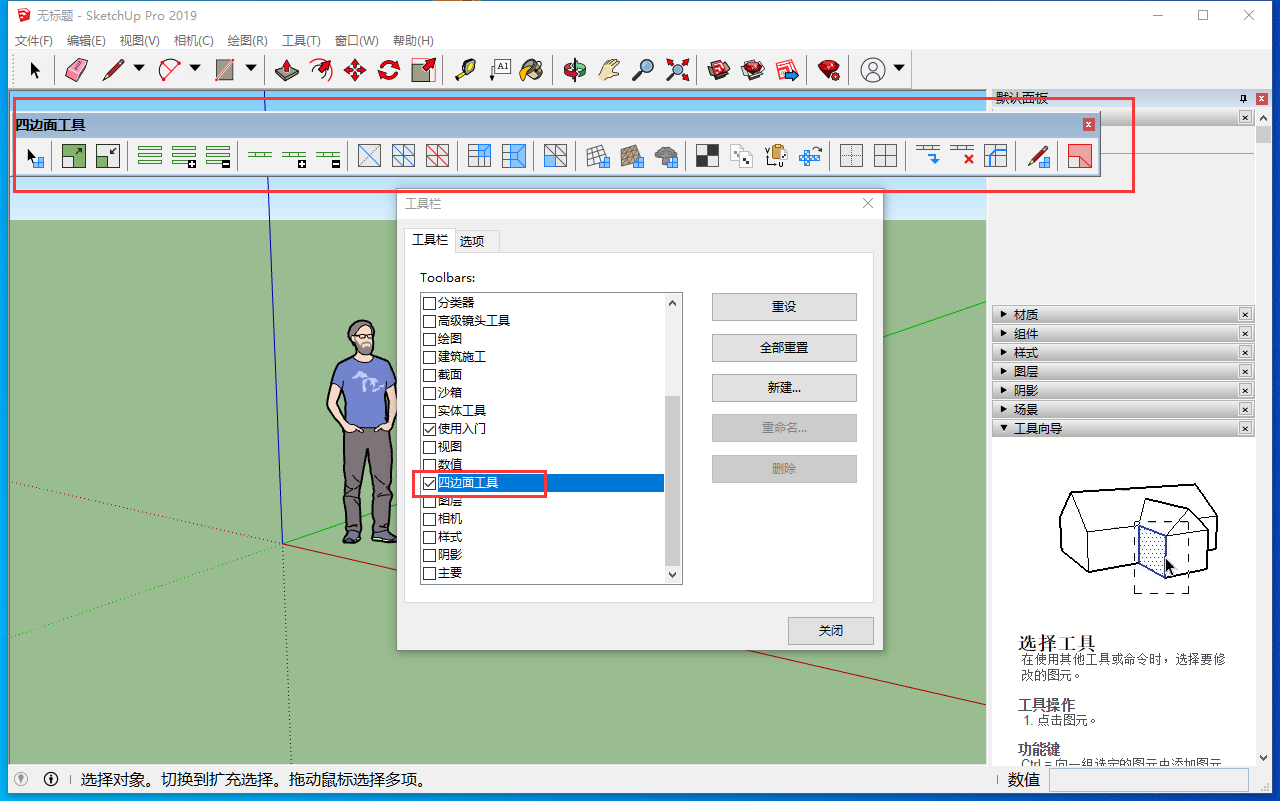Enable the 相机 toolbar checkbox
Viewport: 1280px width, 801px height.
click(429, 519)
